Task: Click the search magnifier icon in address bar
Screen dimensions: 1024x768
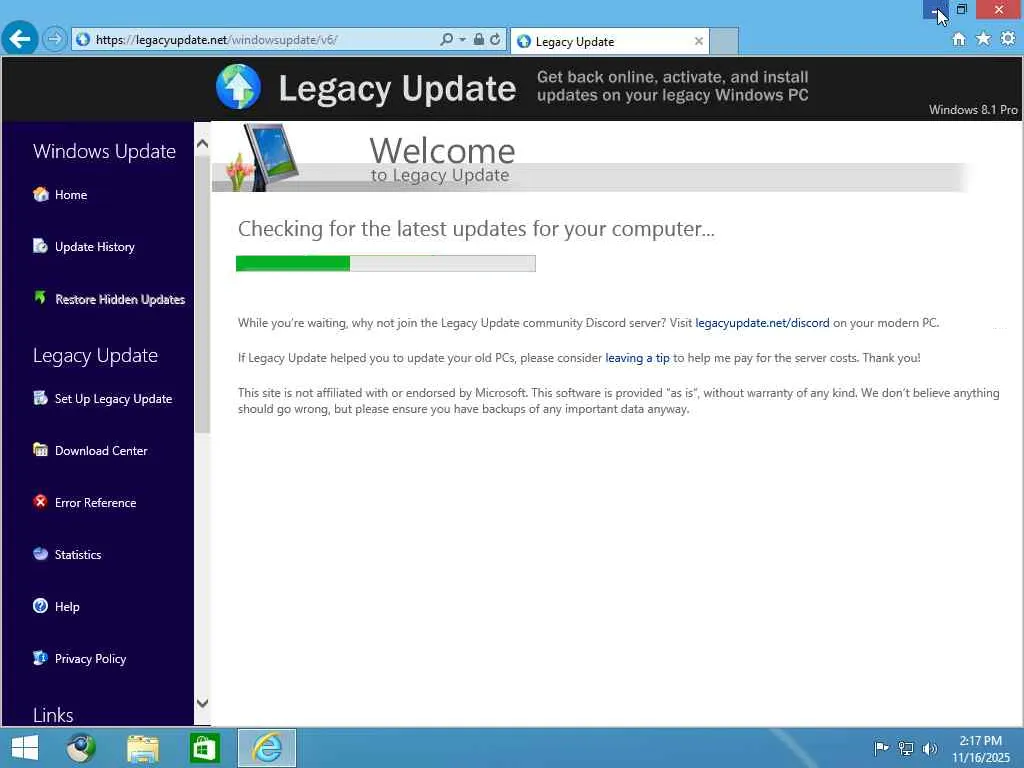Action: tap(447, 39)
